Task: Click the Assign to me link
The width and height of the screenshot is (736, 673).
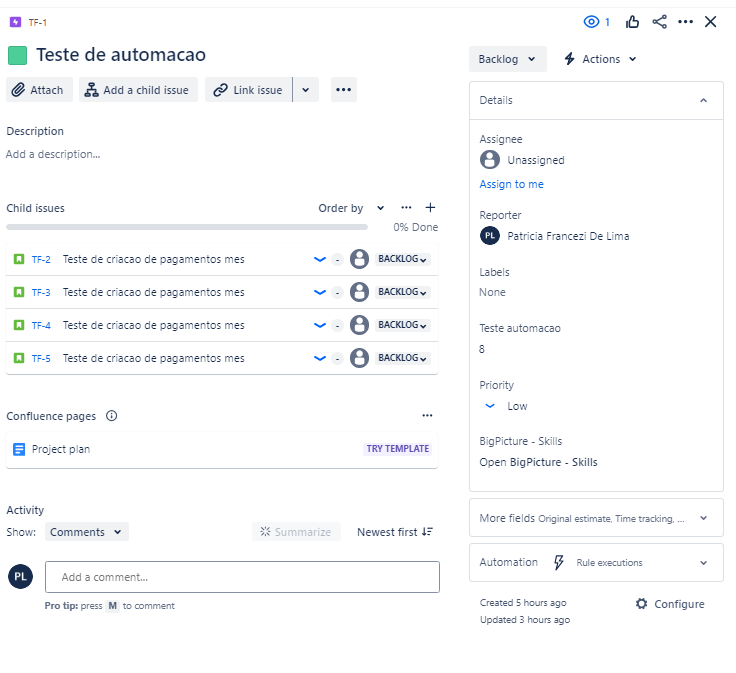Action: tap(511, 184)
